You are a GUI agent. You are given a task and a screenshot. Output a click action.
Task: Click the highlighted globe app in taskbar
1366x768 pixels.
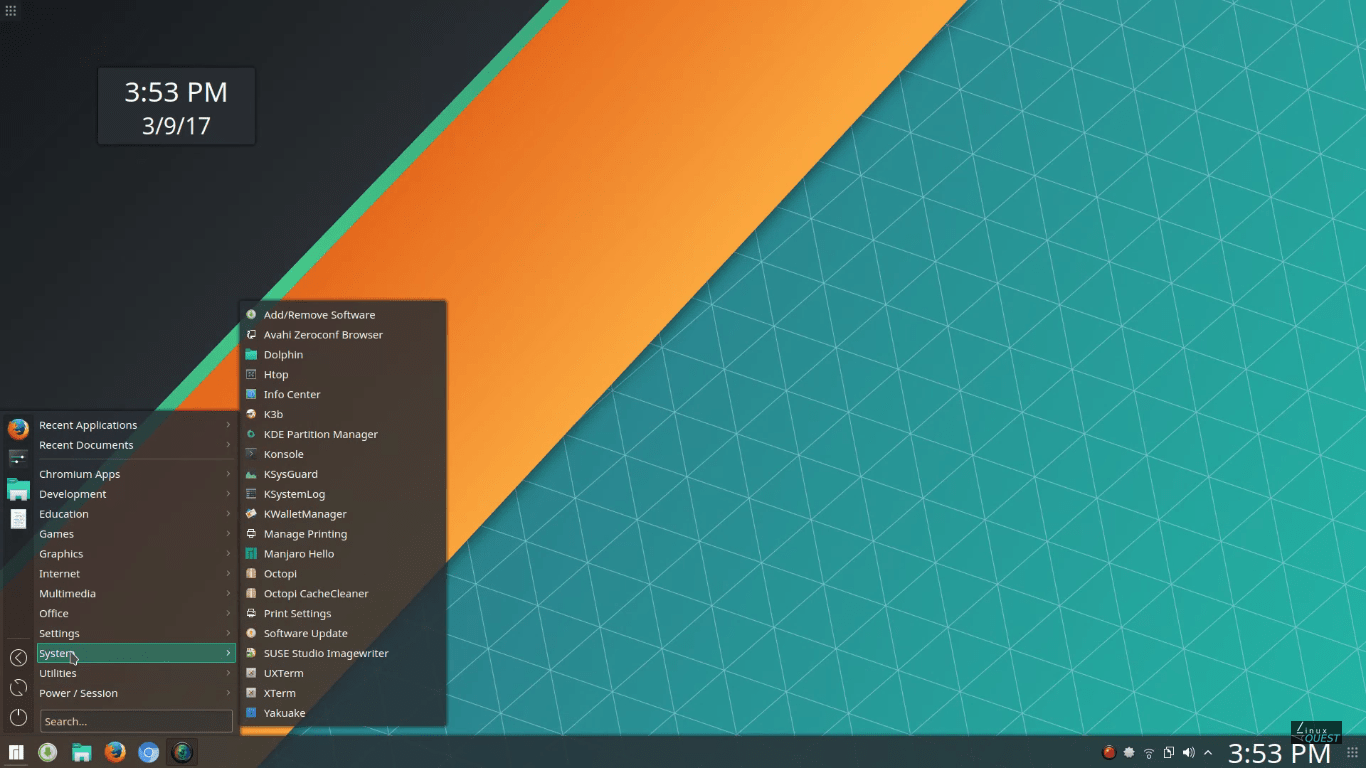(182, 752)
